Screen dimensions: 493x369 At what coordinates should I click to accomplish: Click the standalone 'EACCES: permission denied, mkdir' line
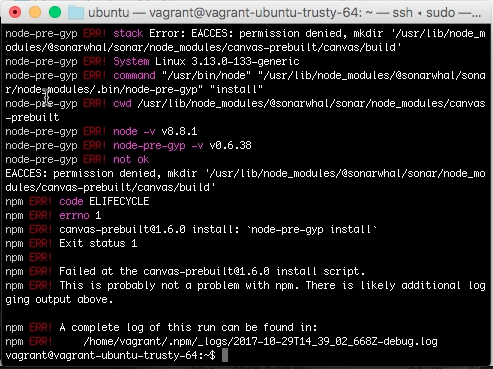[x=245, y=173]
